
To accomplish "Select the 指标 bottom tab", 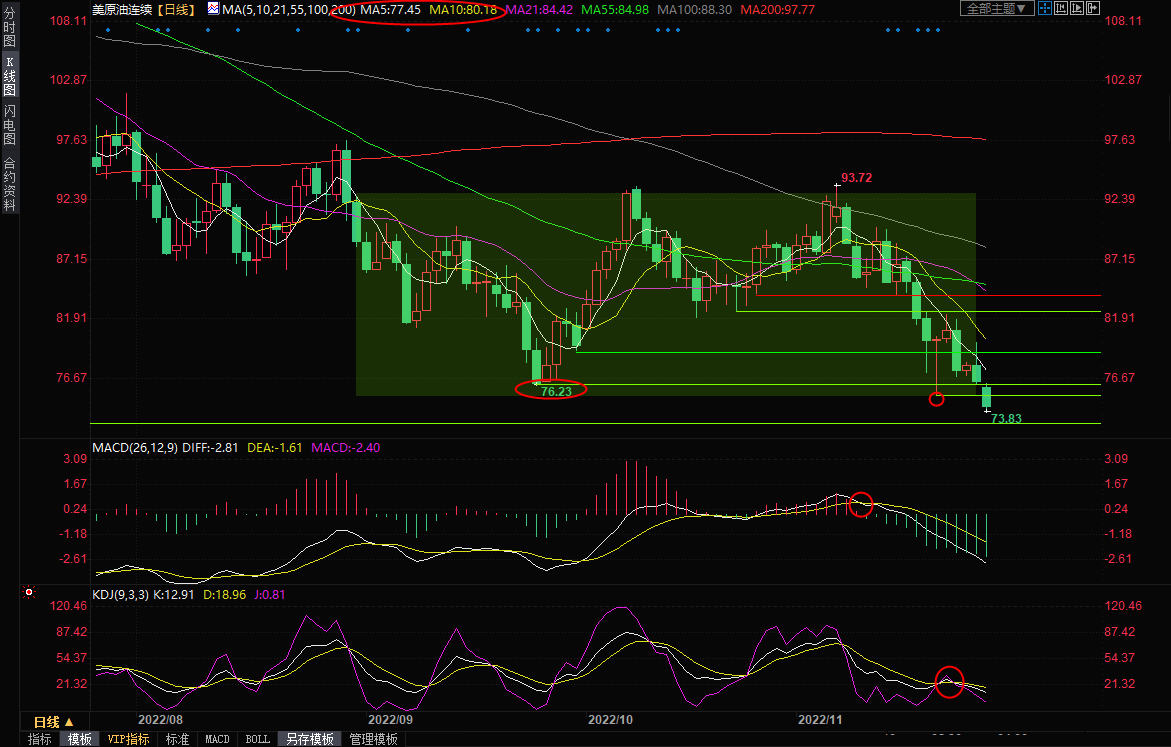I will 40,739.
